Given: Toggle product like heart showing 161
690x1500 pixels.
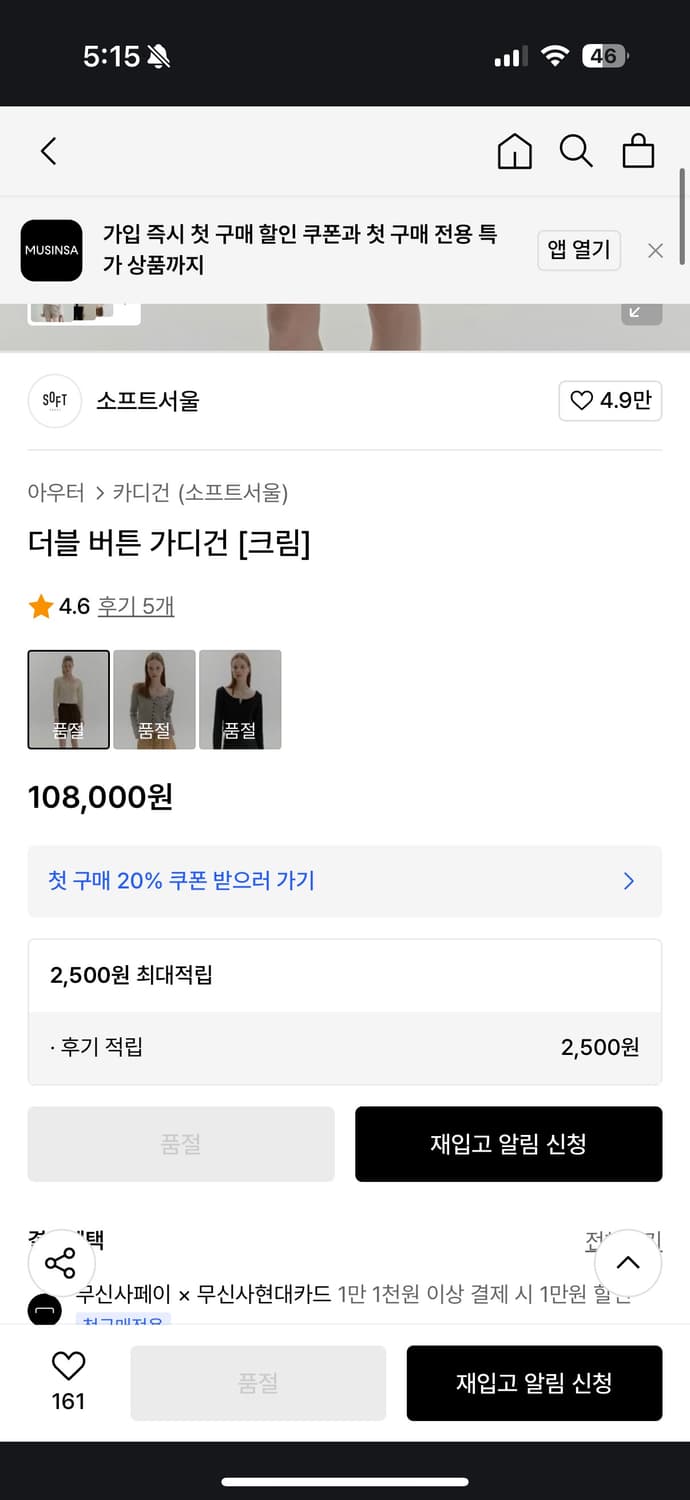Looking at the screenshot, I should (x=68, y=1381).
